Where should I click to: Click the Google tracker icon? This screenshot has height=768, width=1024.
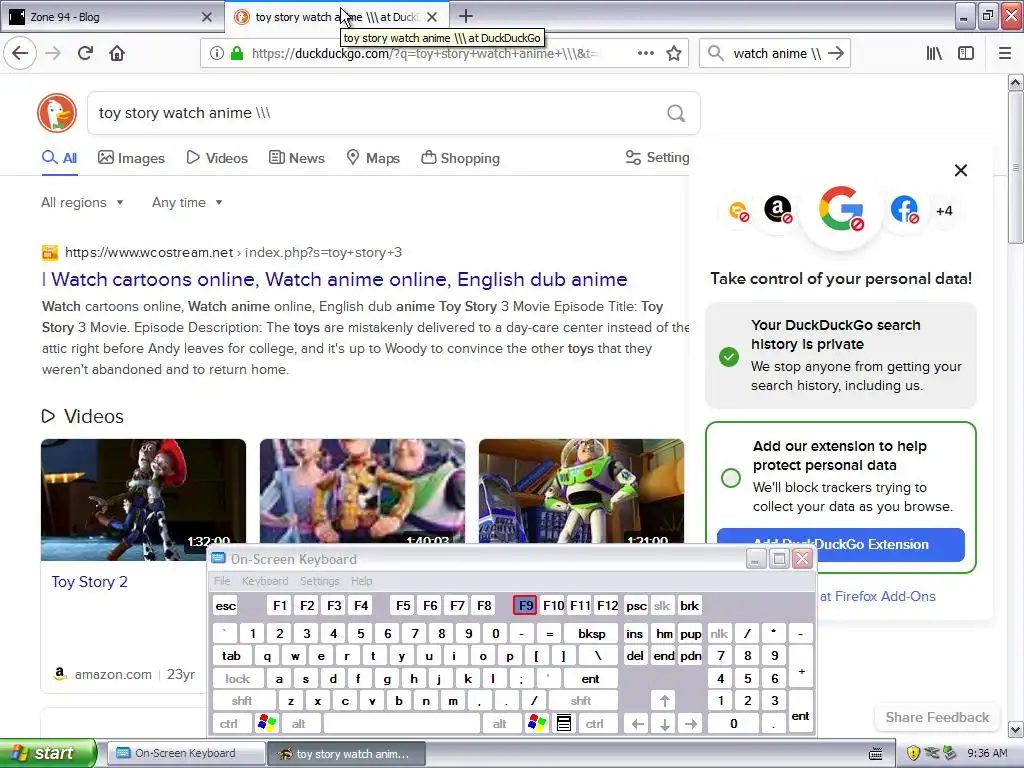841,210
